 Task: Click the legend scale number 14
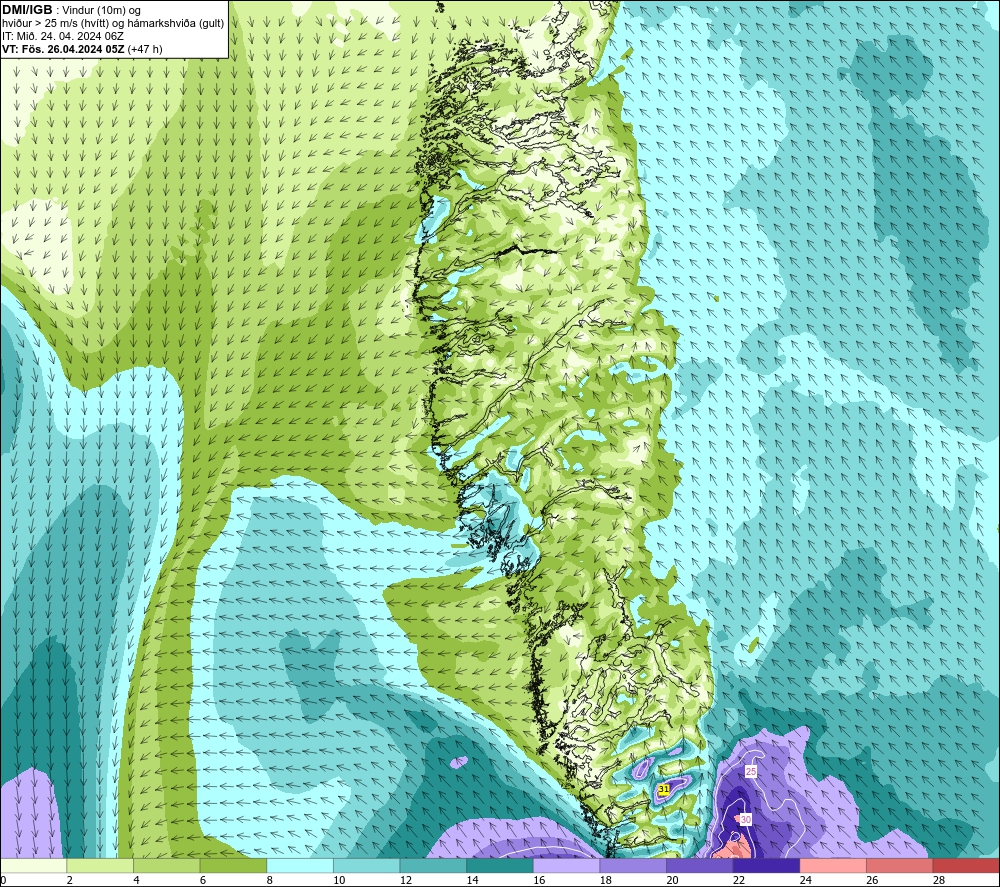coord(472,881)
